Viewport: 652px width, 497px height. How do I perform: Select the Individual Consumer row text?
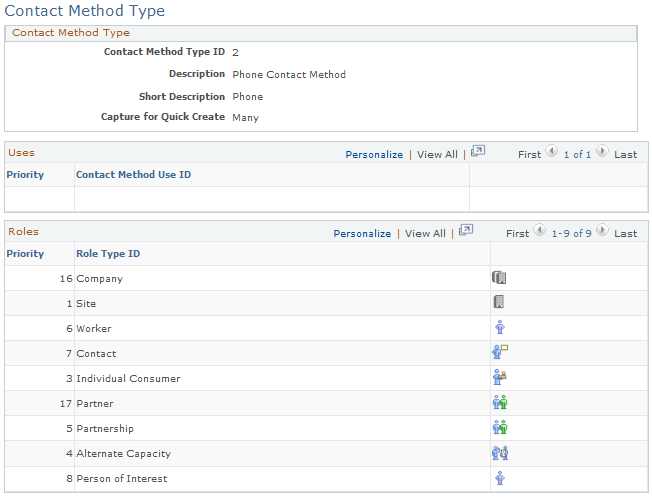coord(128,378)
